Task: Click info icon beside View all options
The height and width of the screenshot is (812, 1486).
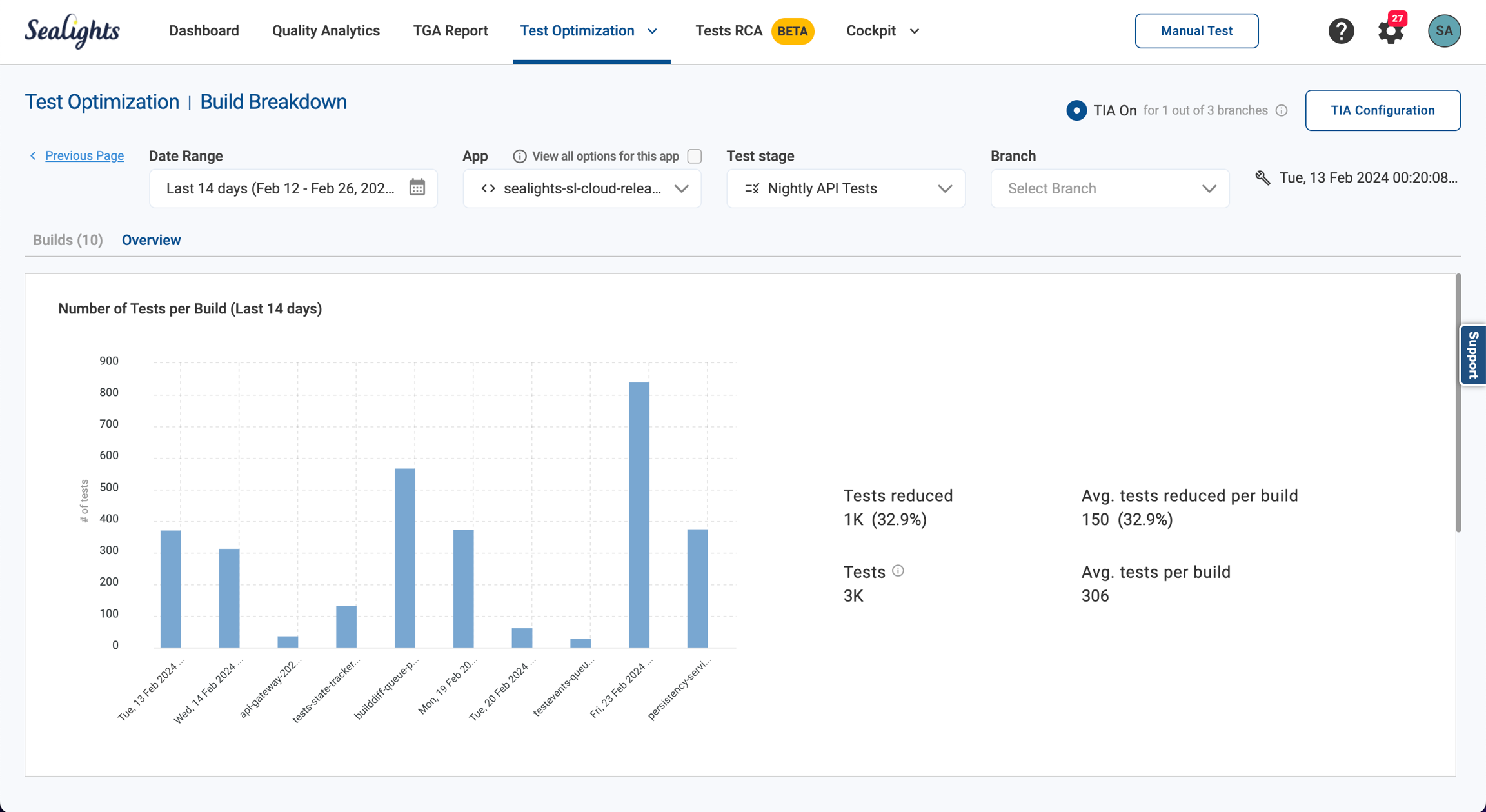Action: point(519,156)
